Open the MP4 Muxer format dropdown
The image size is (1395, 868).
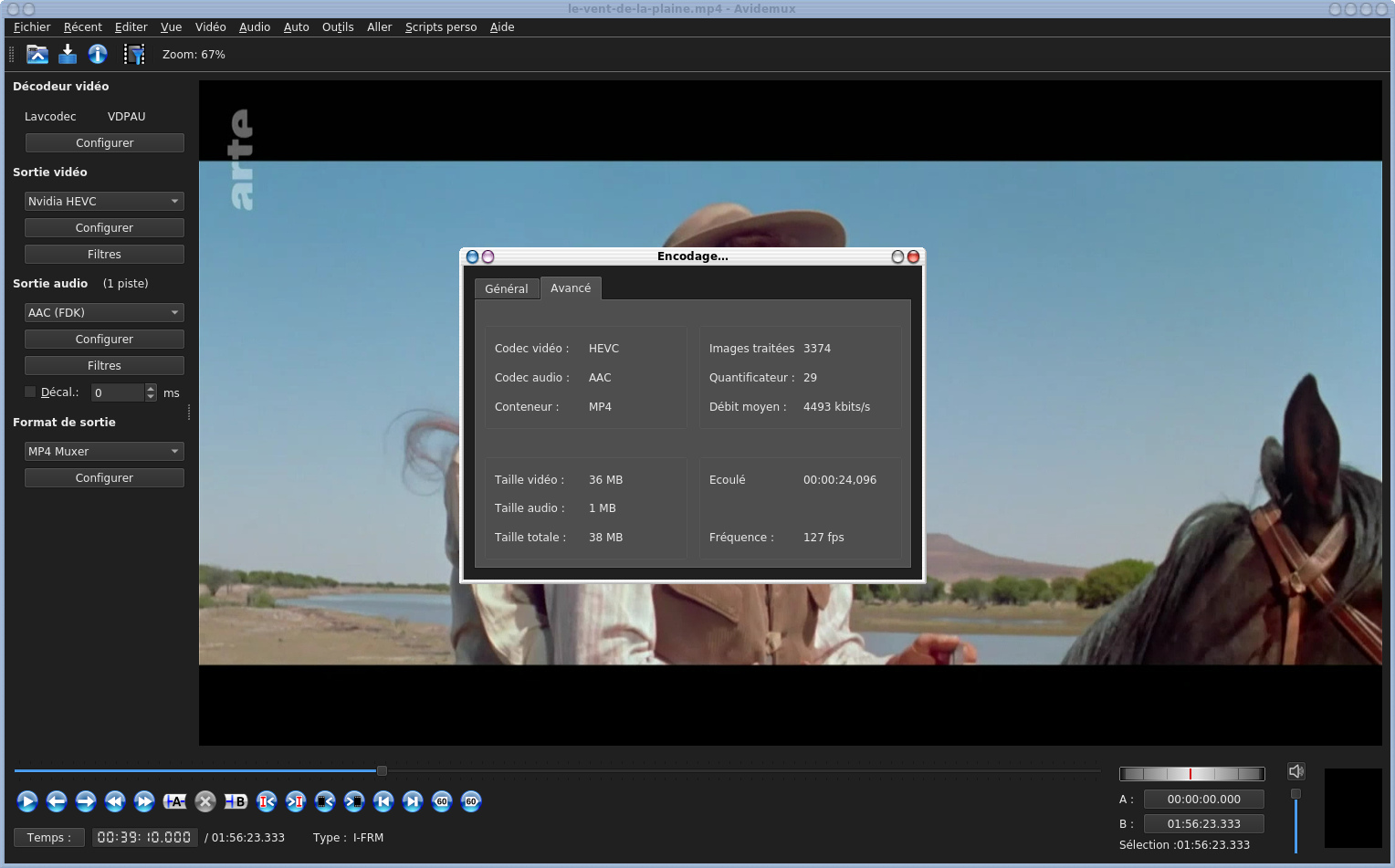point(104,452)
